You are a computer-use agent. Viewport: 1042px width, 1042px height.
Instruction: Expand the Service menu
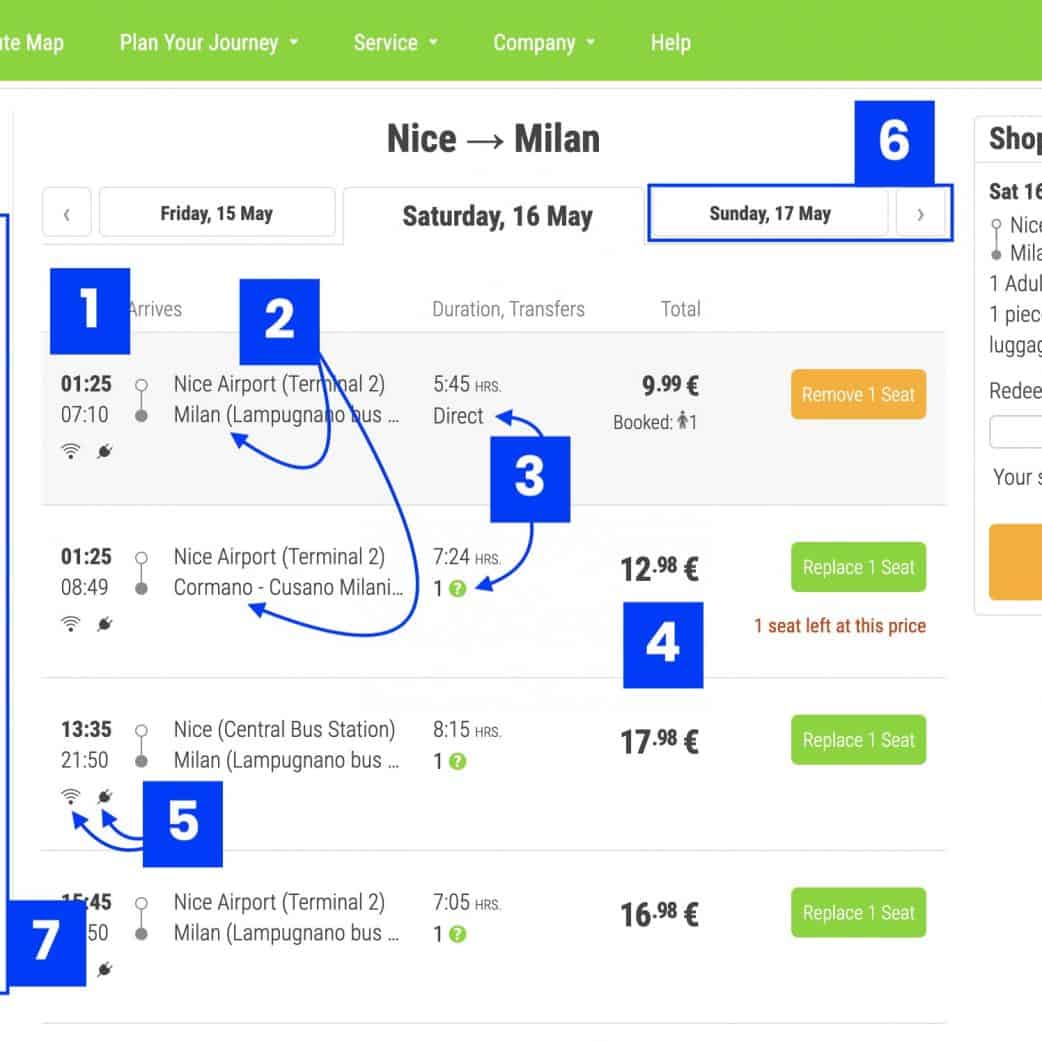(x=395, y=43)
